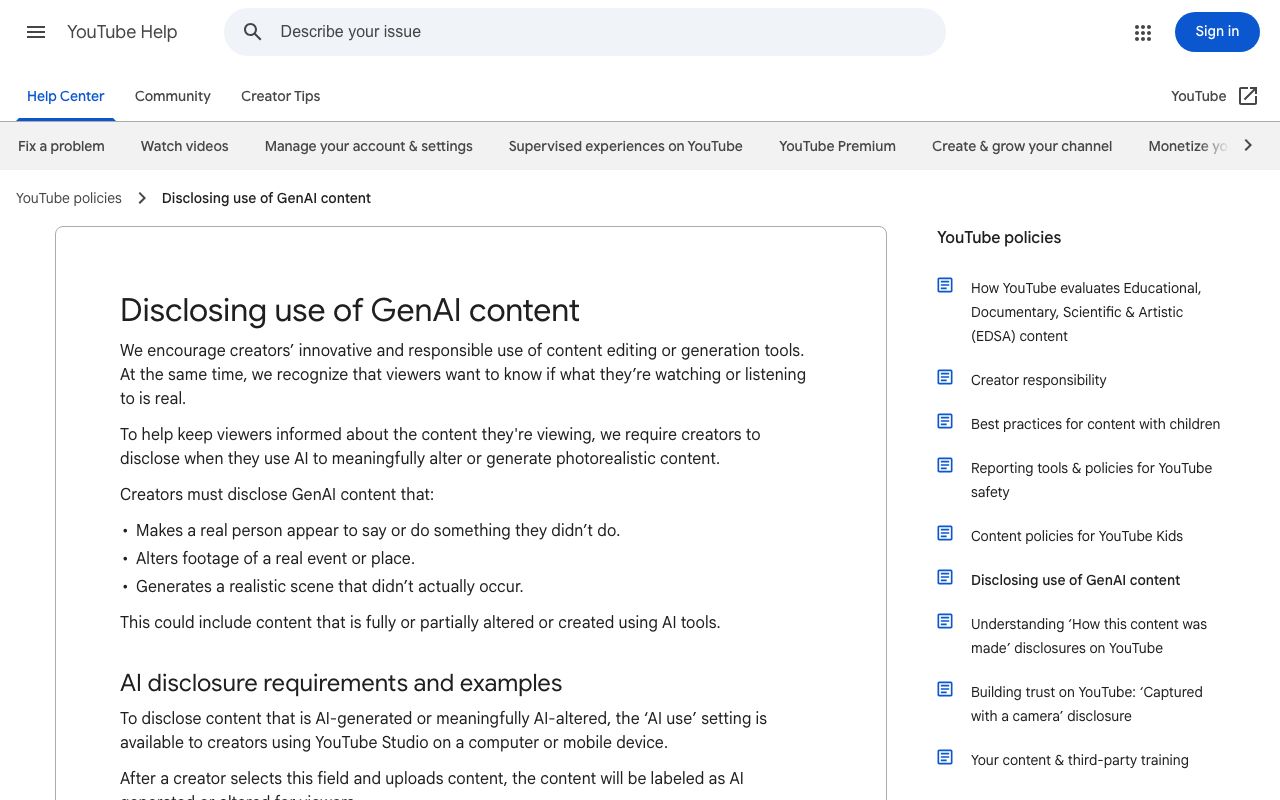The height and width of the screenshot is (800, 1280).
Task: Open 'Create & grow your channel'
Action: pos(1022,146)
